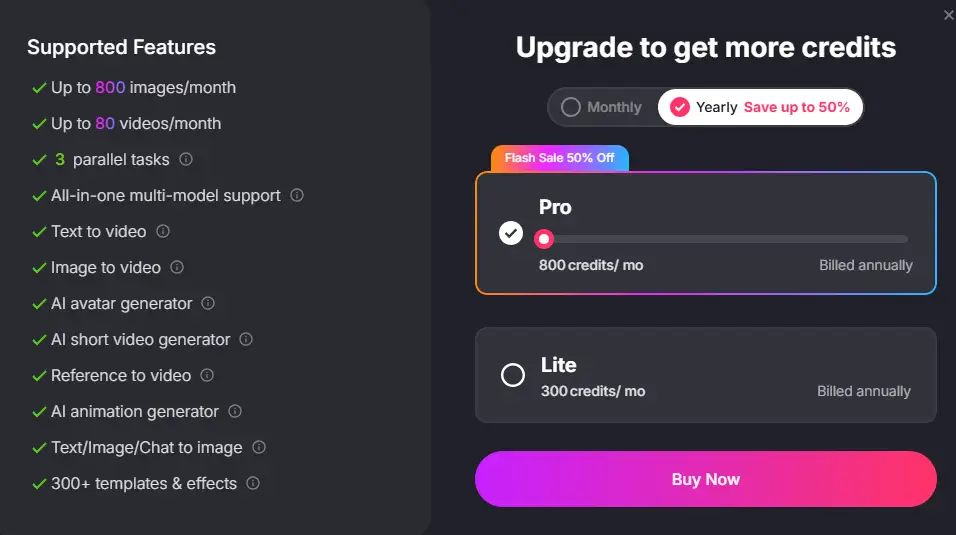Select the Monthly billing option
956x535 pixels.
tap(602, 107)
